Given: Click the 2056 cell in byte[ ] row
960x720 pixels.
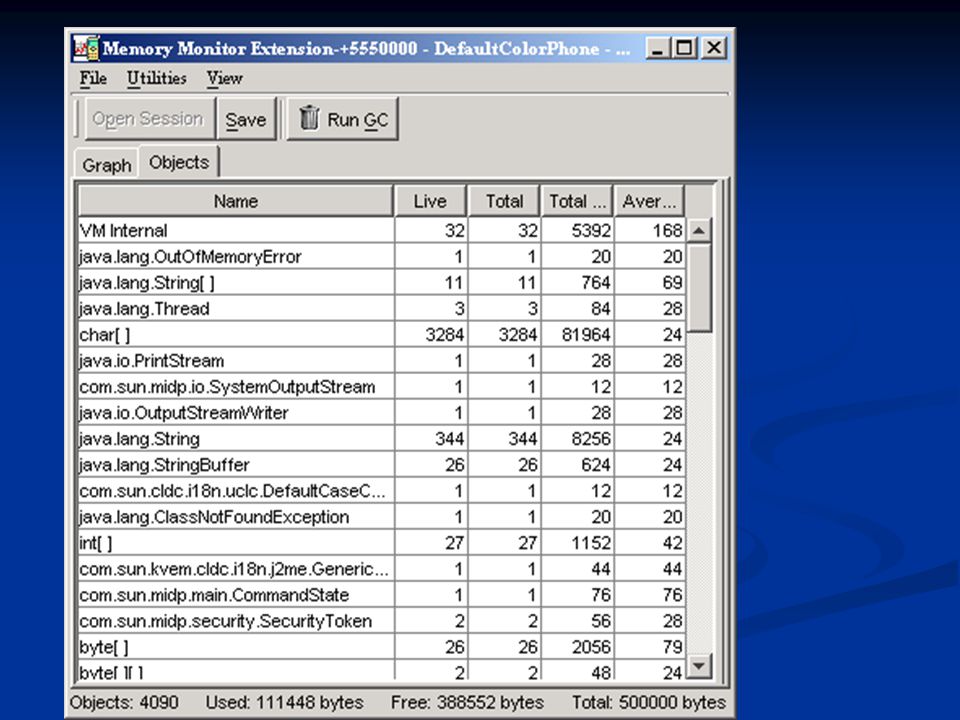Looking at the screenshot, I should click(577, 647).
